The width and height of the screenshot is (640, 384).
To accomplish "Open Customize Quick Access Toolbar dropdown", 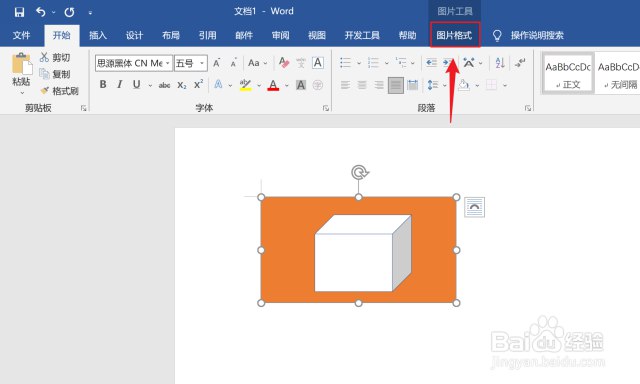I will click(x=90, y=13).
